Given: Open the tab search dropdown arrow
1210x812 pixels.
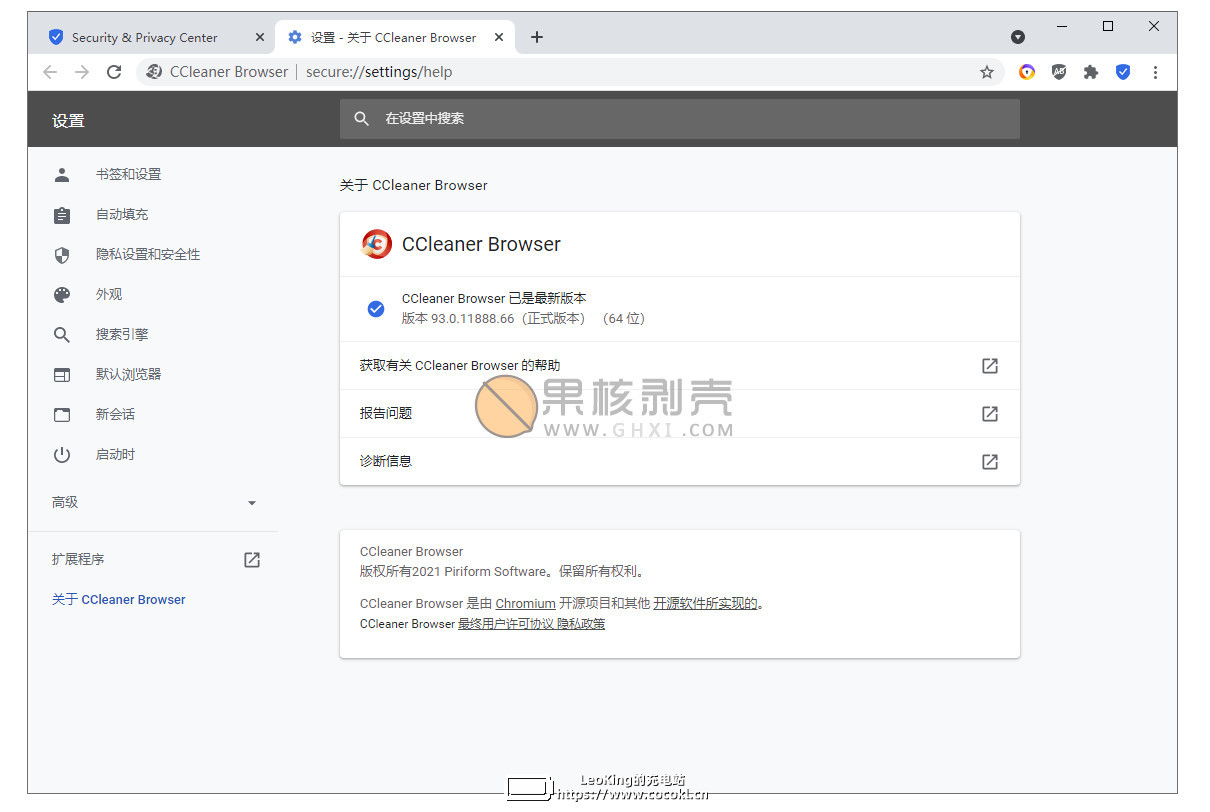Looking at the screenshot, I should pos(1018,37).
